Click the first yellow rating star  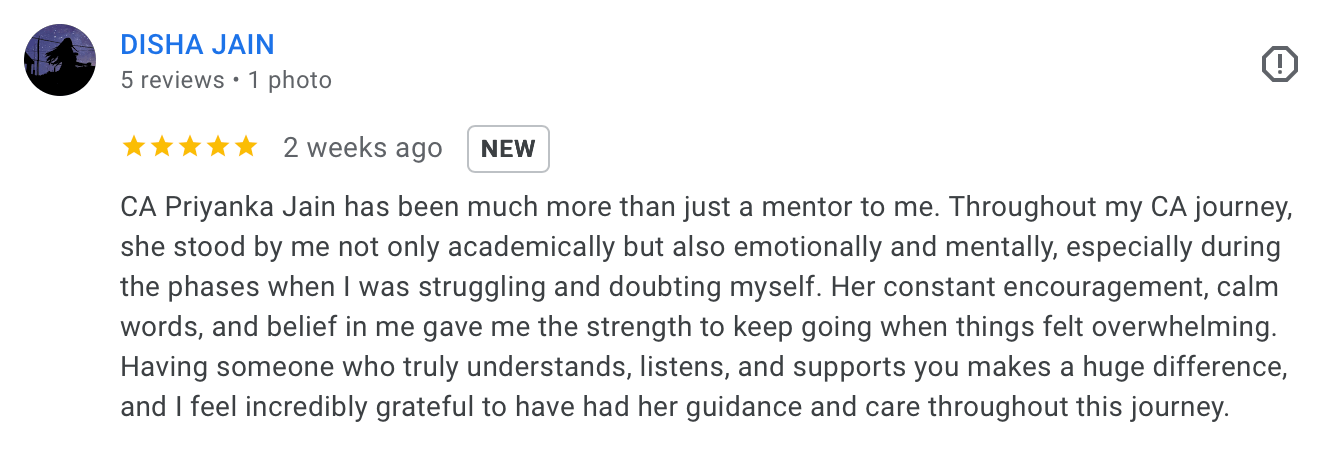pos(133,148)
